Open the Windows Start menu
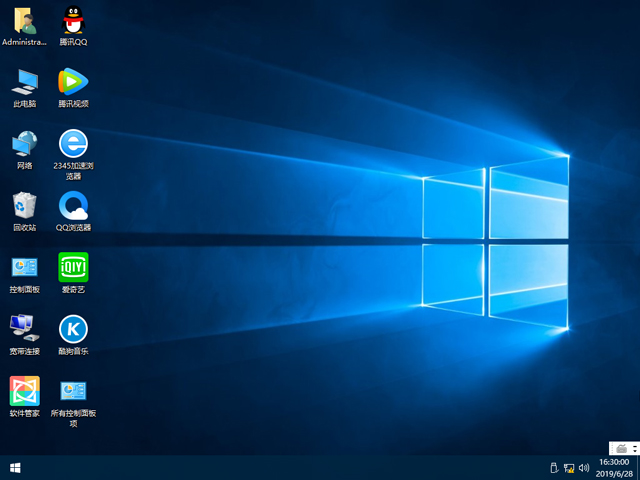 (15, 468)
